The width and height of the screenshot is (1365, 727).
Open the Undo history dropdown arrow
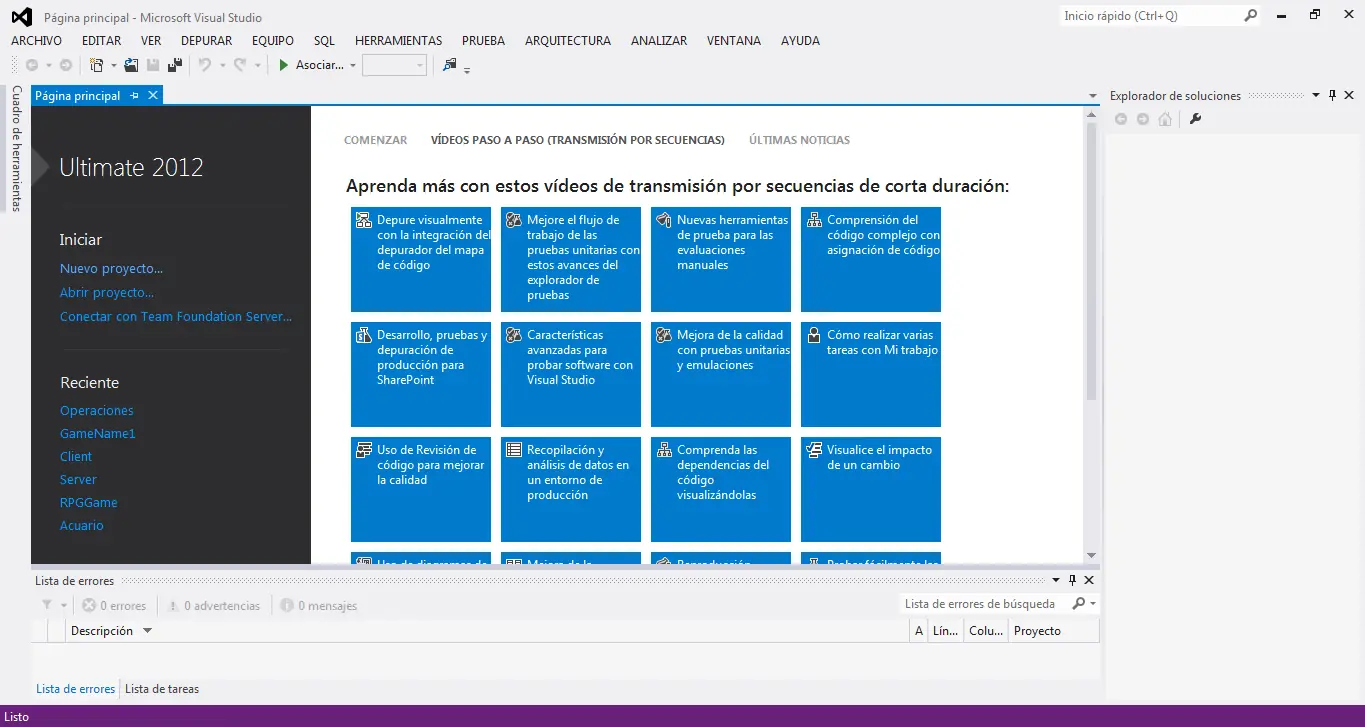tap(221, 66)
